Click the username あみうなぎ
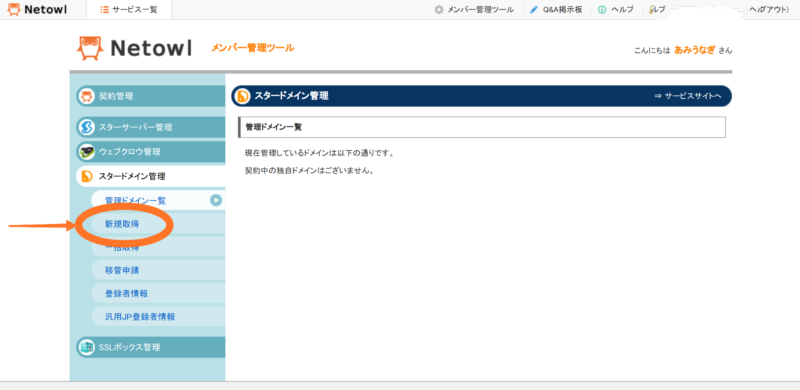Screen dimensions: 800x390 694,50
